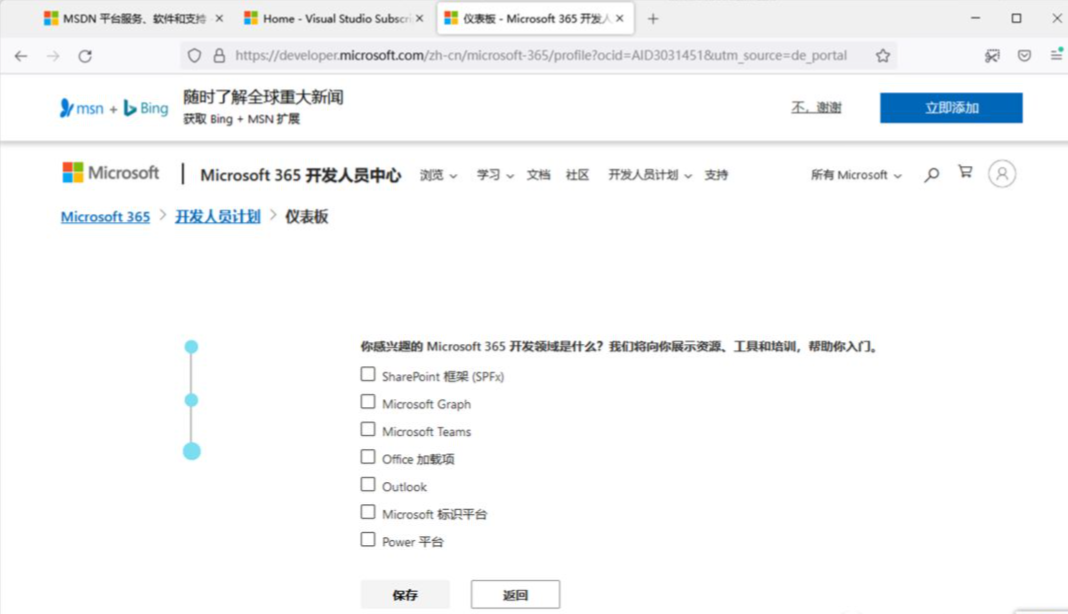
Task: Check the Outlook checkbox
Action: click(368, 485)
